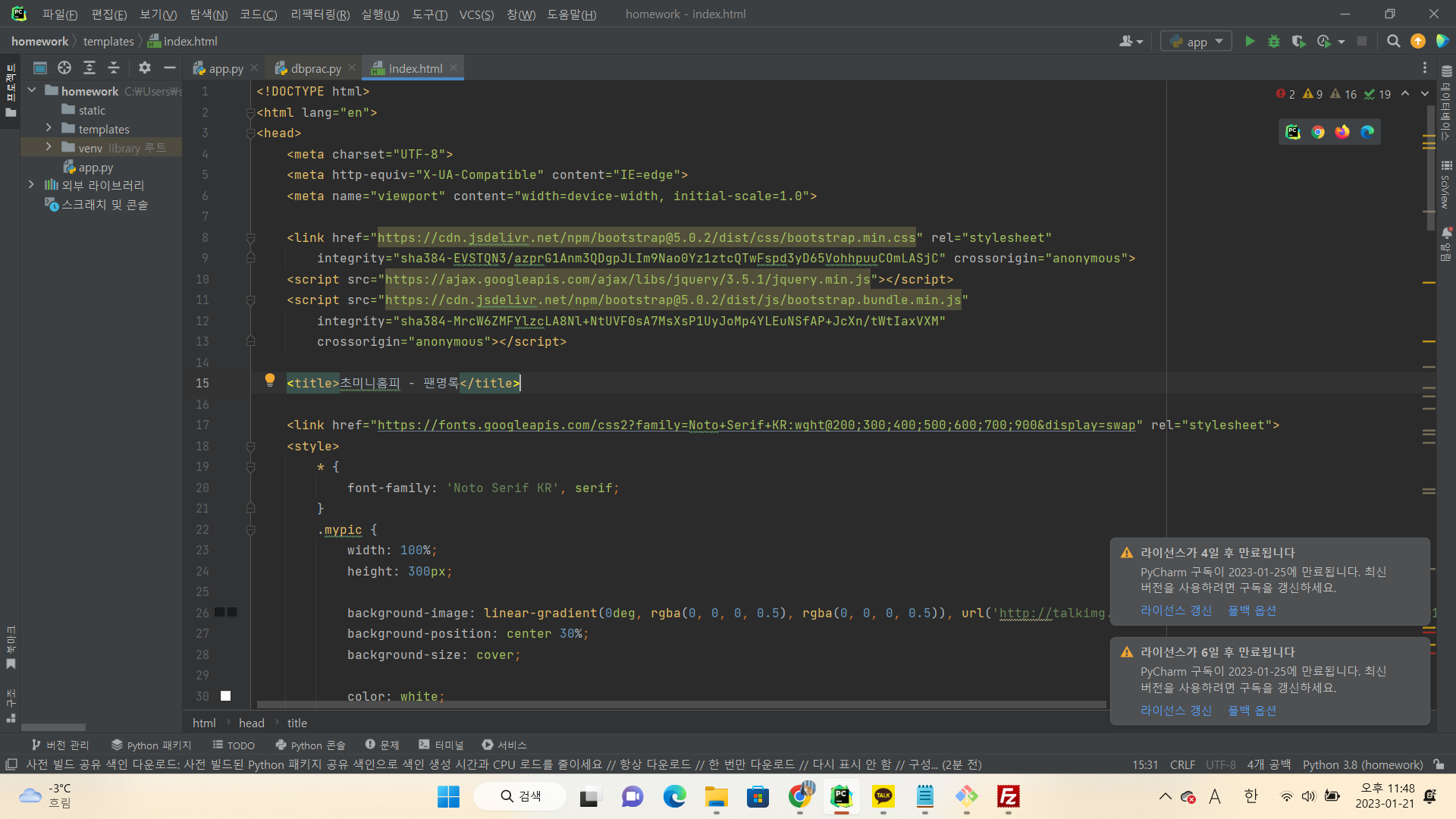Select the Python 3.8 (homework) interpreter widget

1362,764
